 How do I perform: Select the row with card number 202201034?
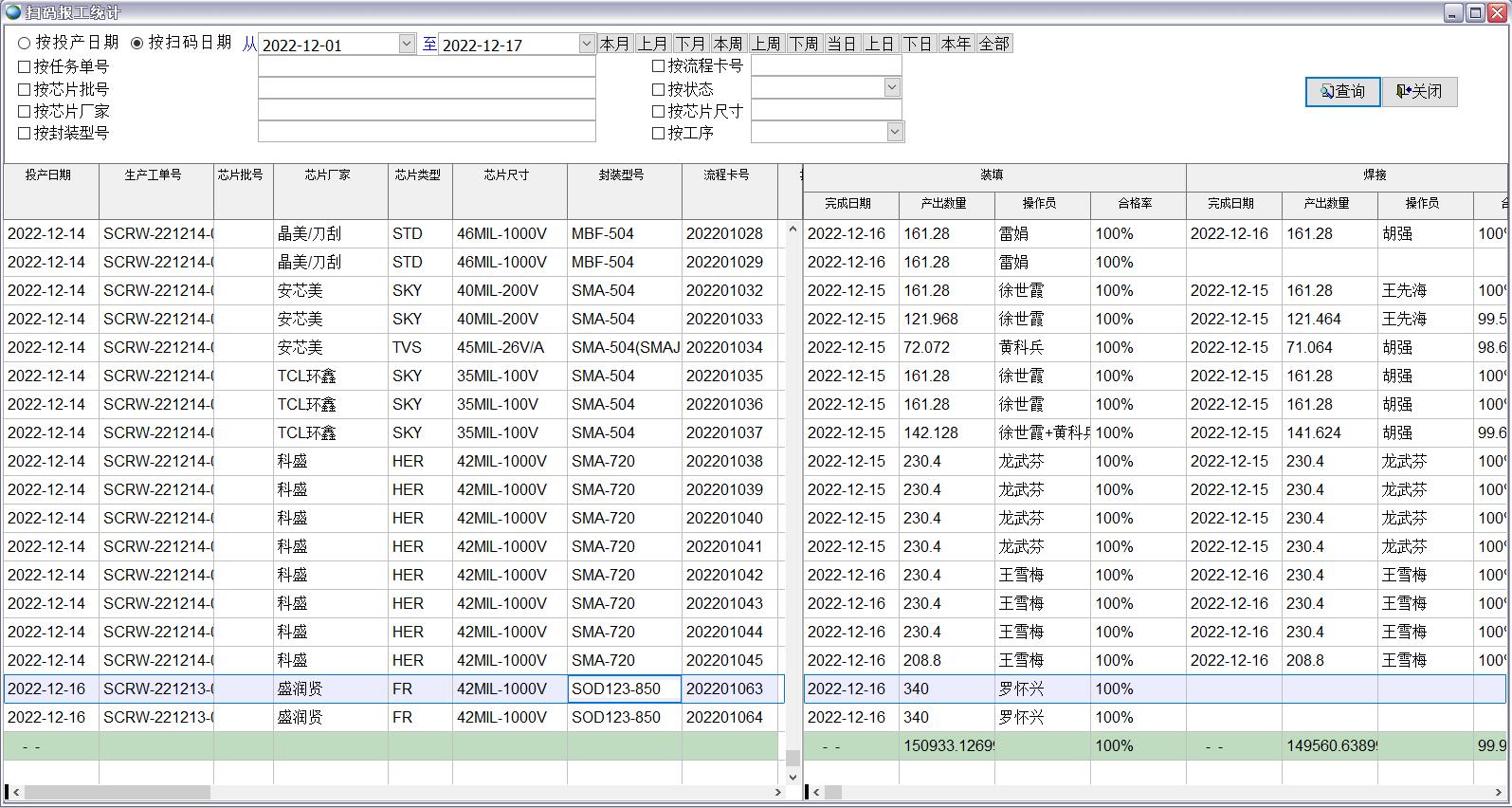click(724, 348)
